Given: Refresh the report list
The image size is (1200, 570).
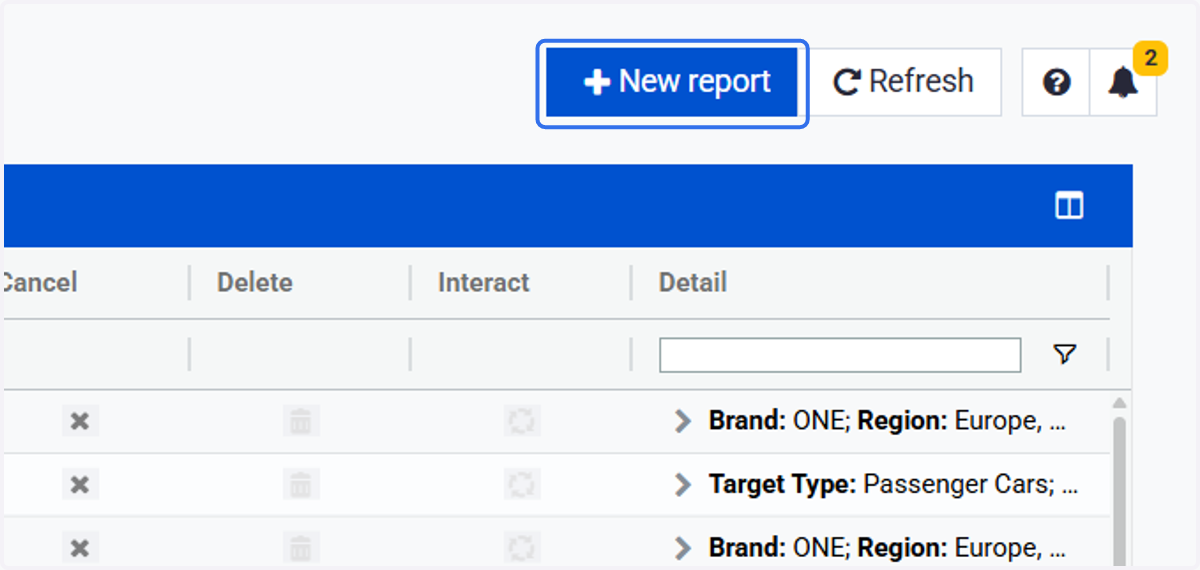Looking at the screenshot, I should tap(904, 82).
